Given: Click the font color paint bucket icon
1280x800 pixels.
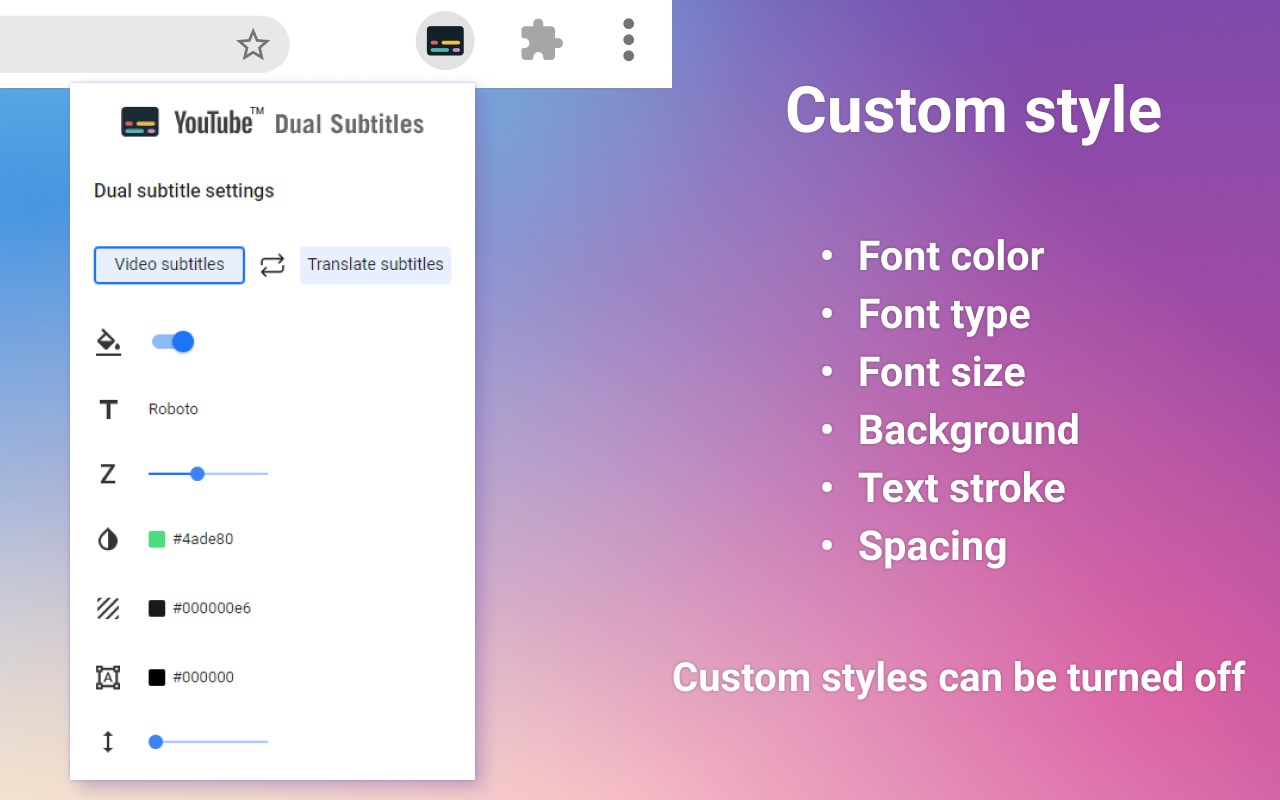Looking at the screenshot, I should click(108, 342).
